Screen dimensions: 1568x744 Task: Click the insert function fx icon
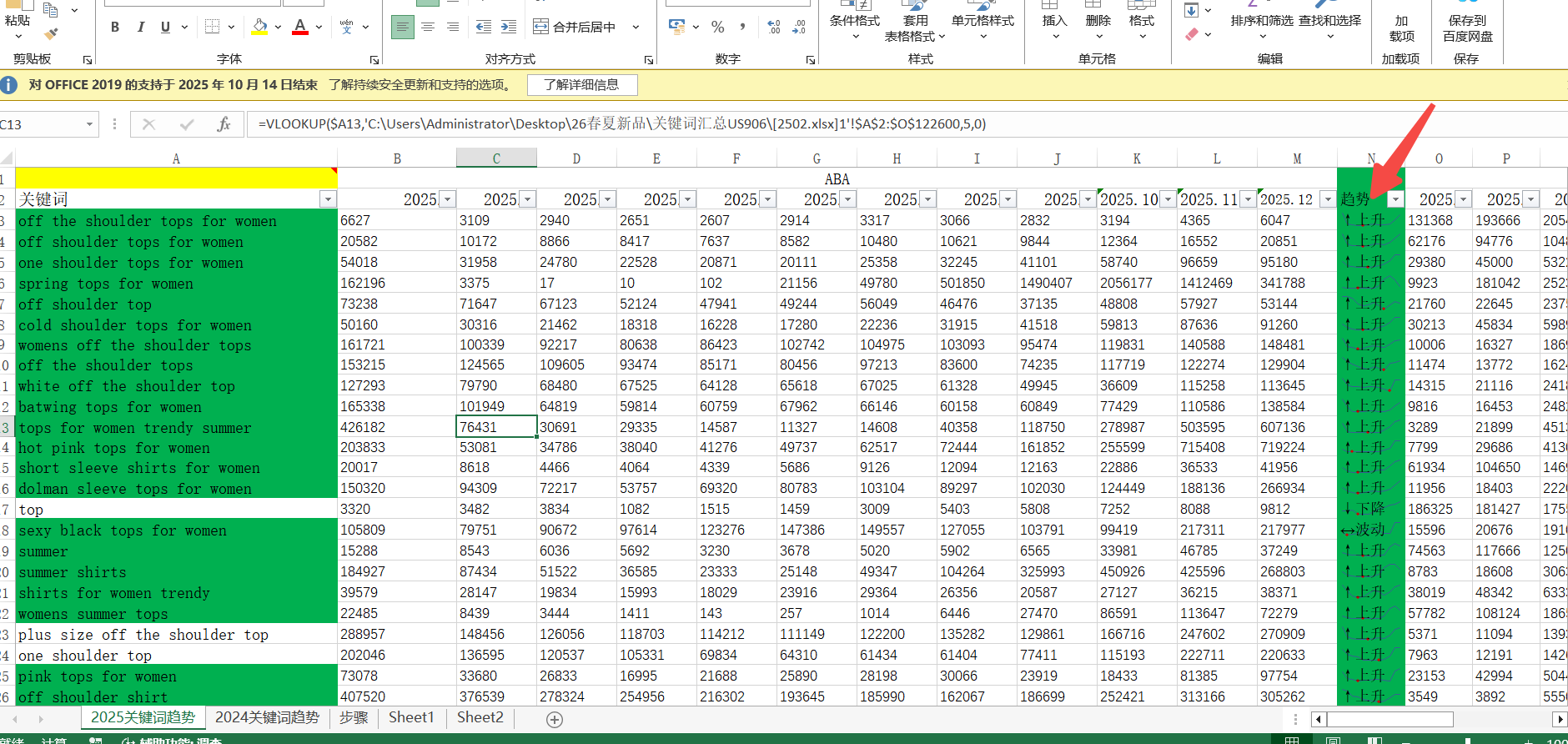coord(224,124)
